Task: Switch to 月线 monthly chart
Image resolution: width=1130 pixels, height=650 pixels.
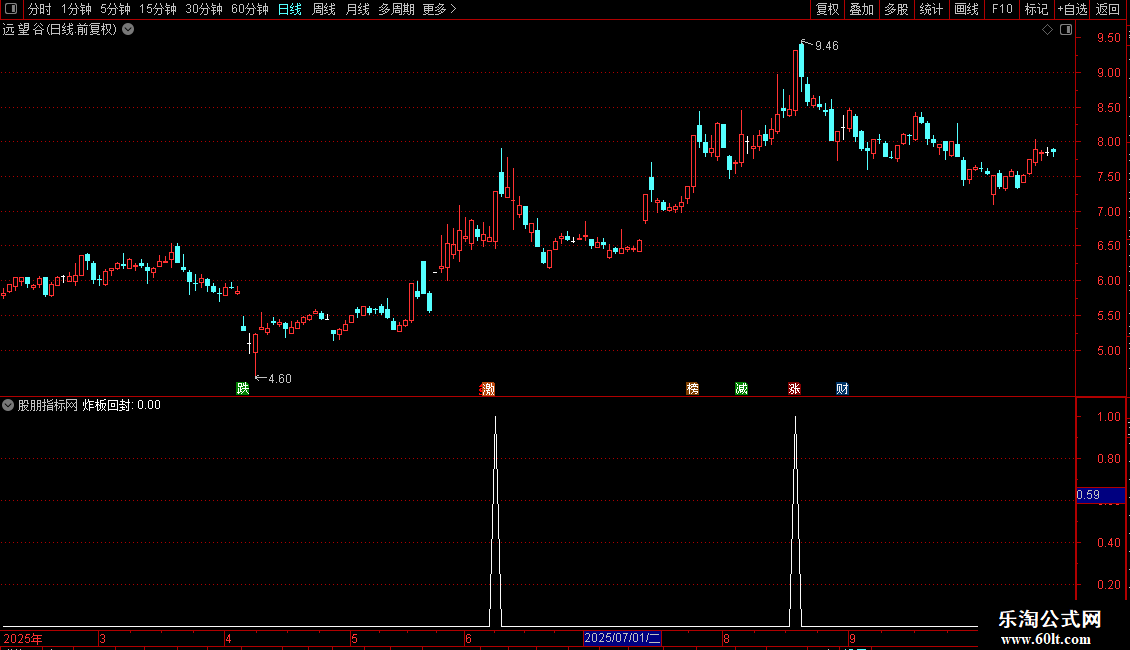Action: (357, 9)
